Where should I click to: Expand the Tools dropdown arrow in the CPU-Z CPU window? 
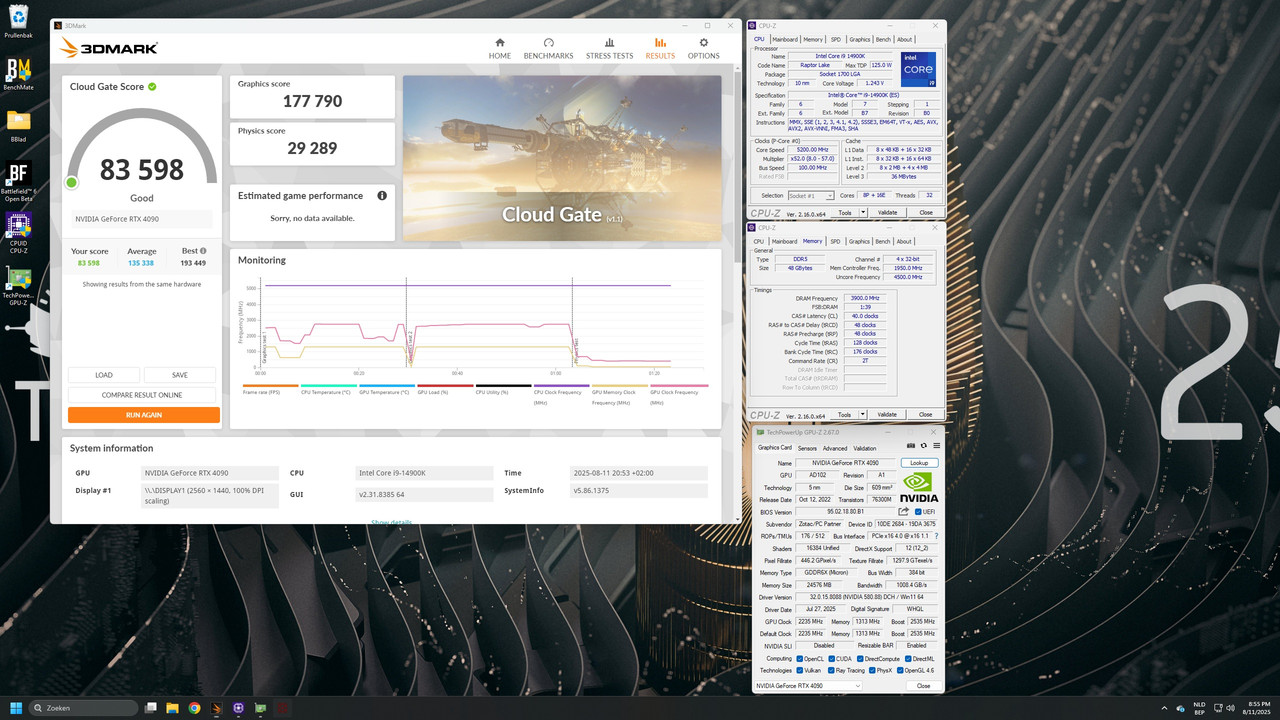tap(863, 213)
